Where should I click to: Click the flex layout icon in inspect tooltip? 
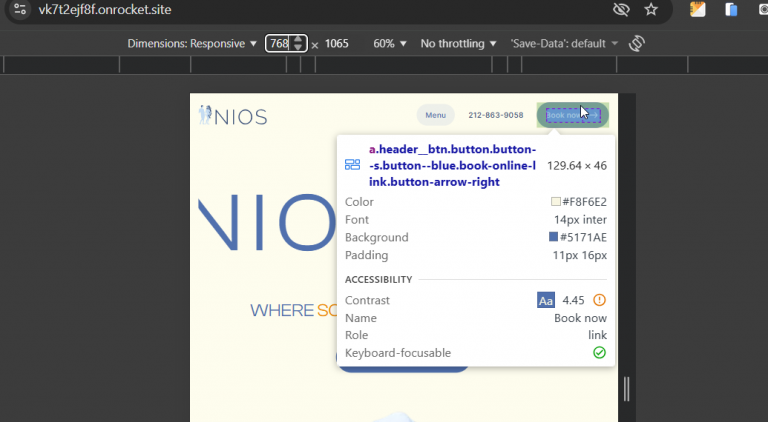coord(352,165)
